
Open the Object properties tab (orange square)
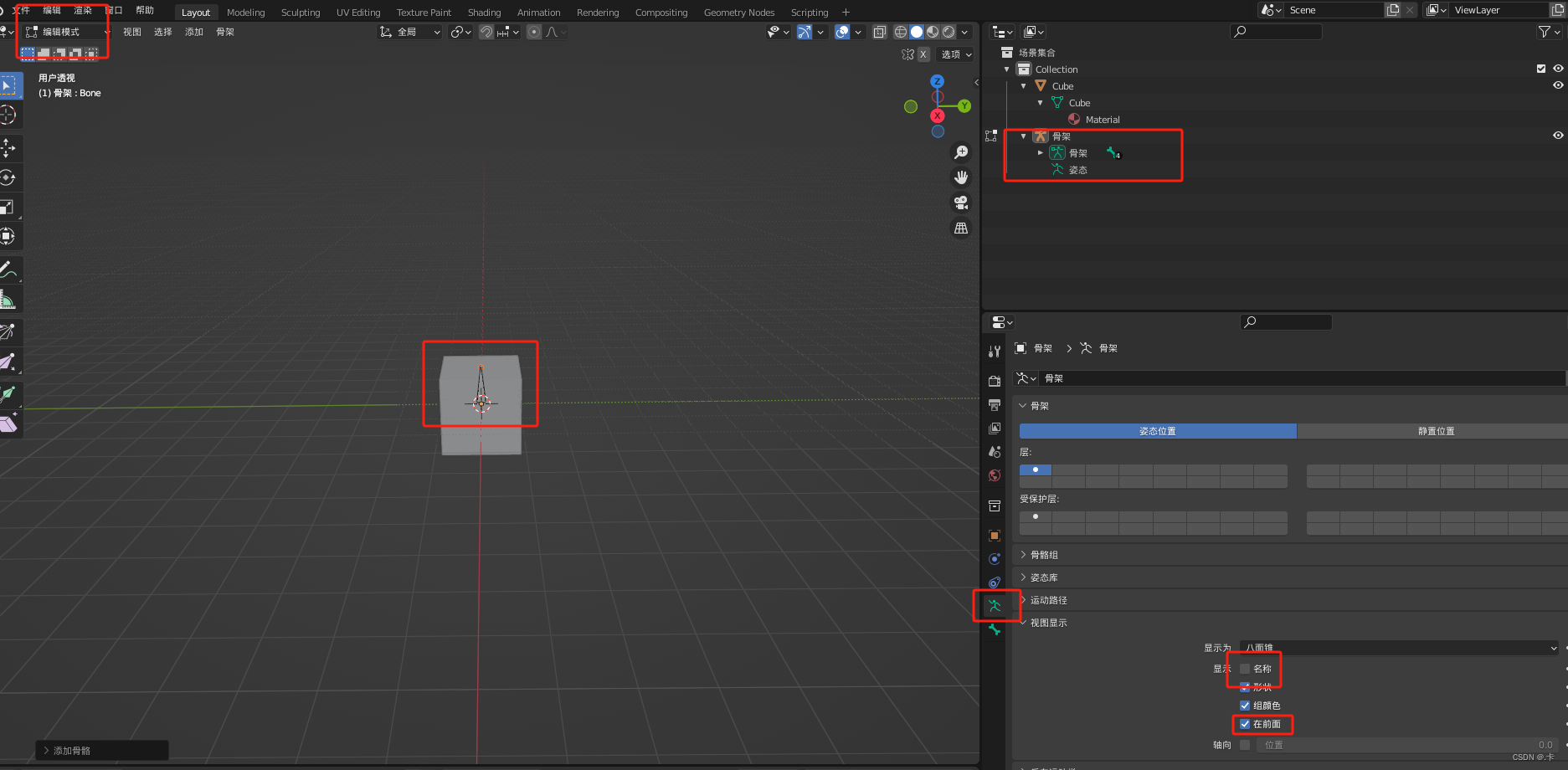pyautogui.click(x=995, y=536)
